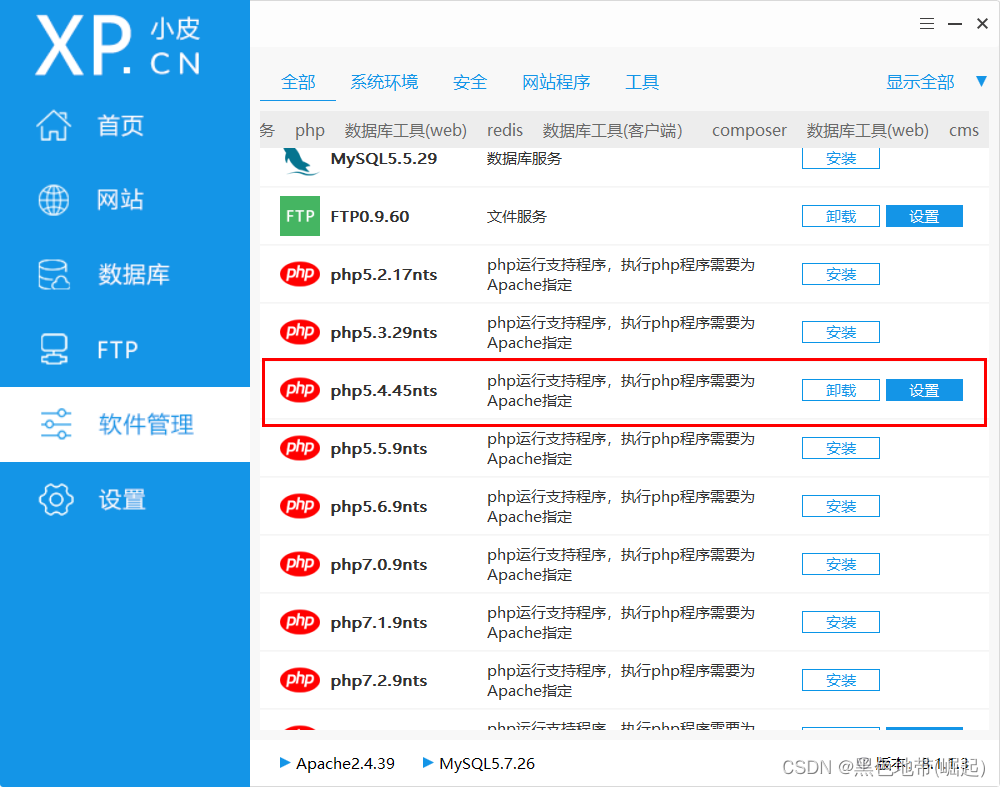Image resolution: width=1000 pixels, height=787 pixels.
Task: Click the 显示全部 dropdown arrow
Action: pyautogui.click(x=982, y=82)
